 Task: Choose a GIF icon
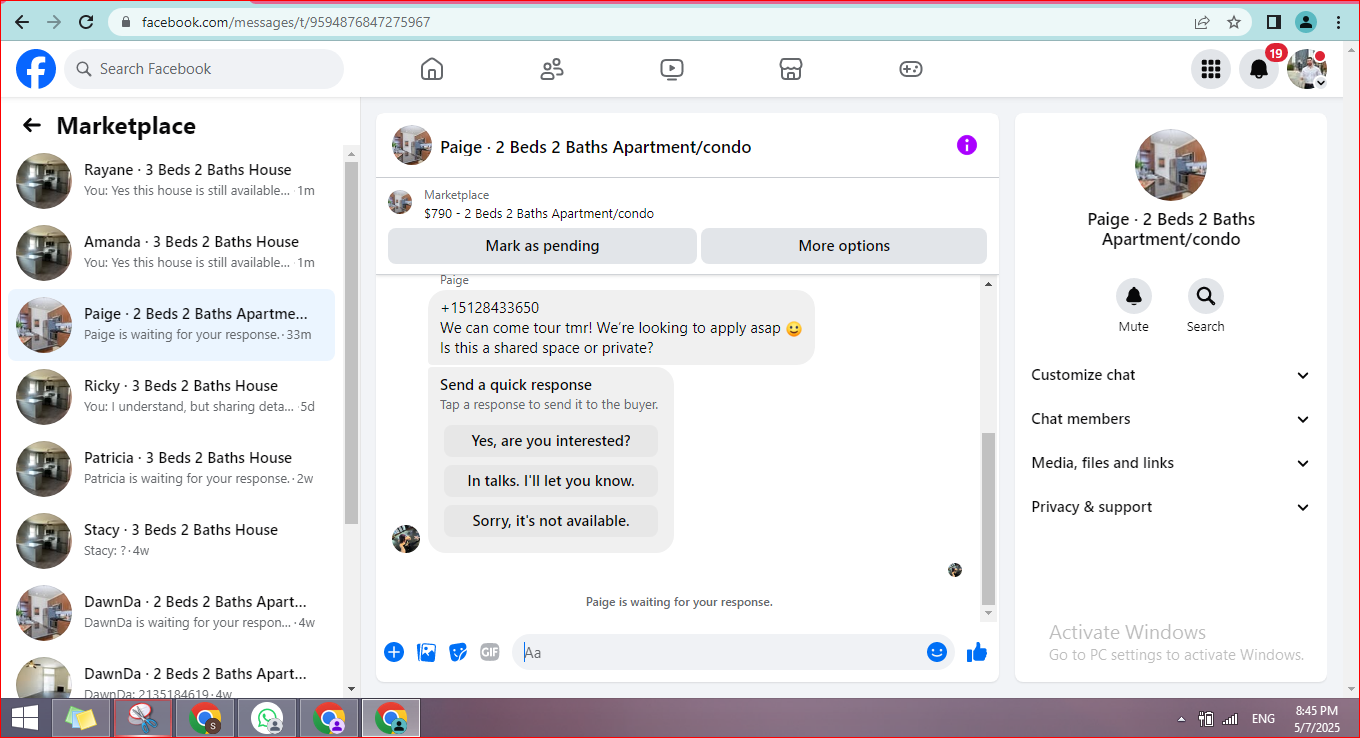pos(489,652)
